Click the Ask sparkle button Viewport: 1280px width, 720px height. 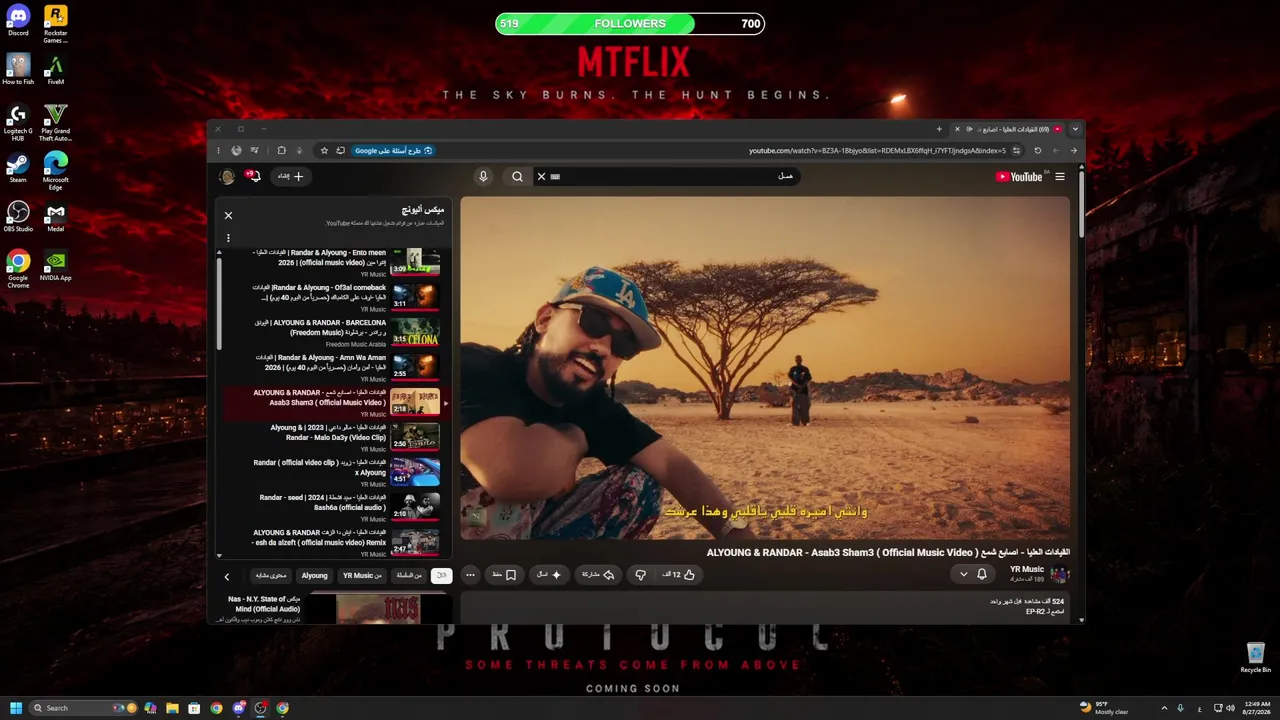point(548,575)
